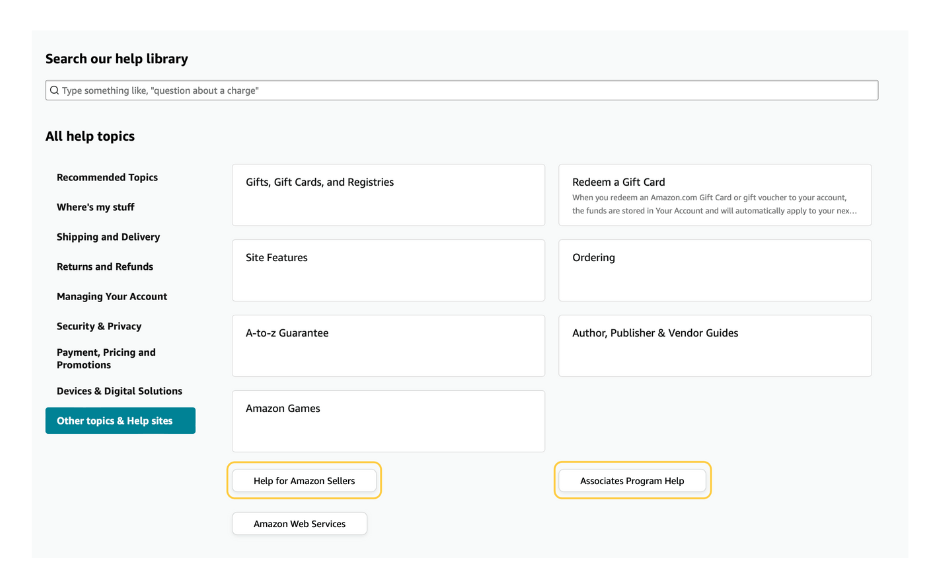940x588 pixels.
Task: Select Returns and Refunds topic
Action: coord(105,267)
